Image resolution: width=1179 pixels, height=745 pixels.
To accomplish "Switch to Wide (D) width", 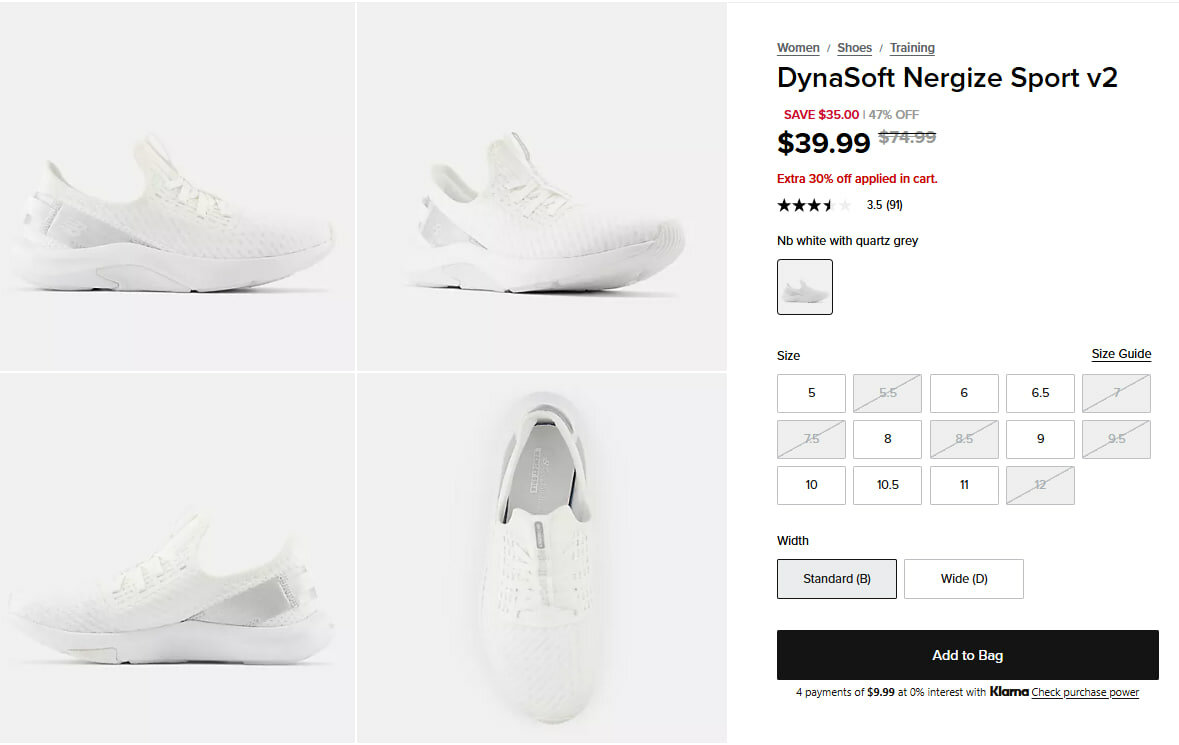I will (964, 579).
